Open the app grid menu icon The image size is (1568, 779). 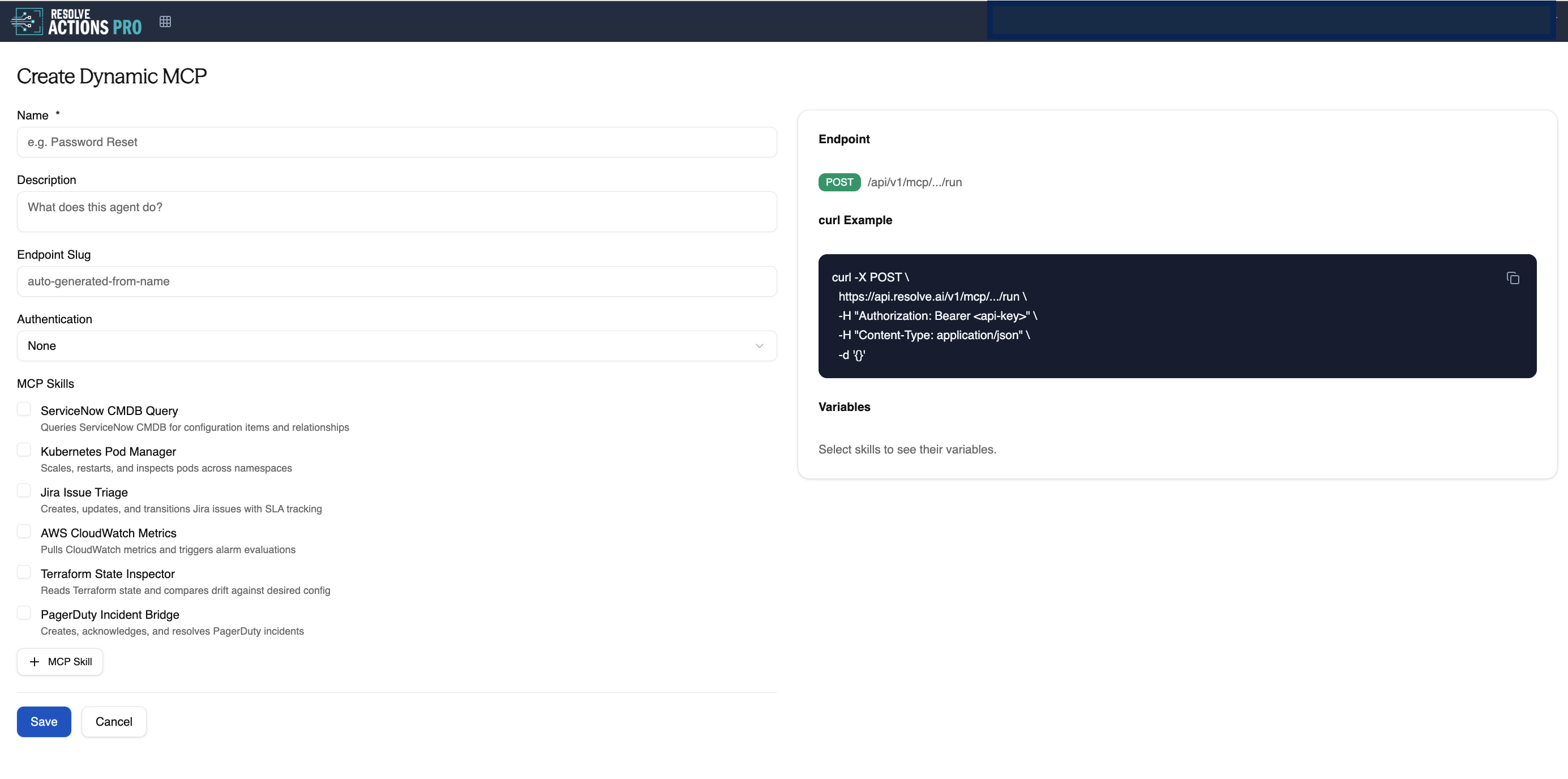165,22
